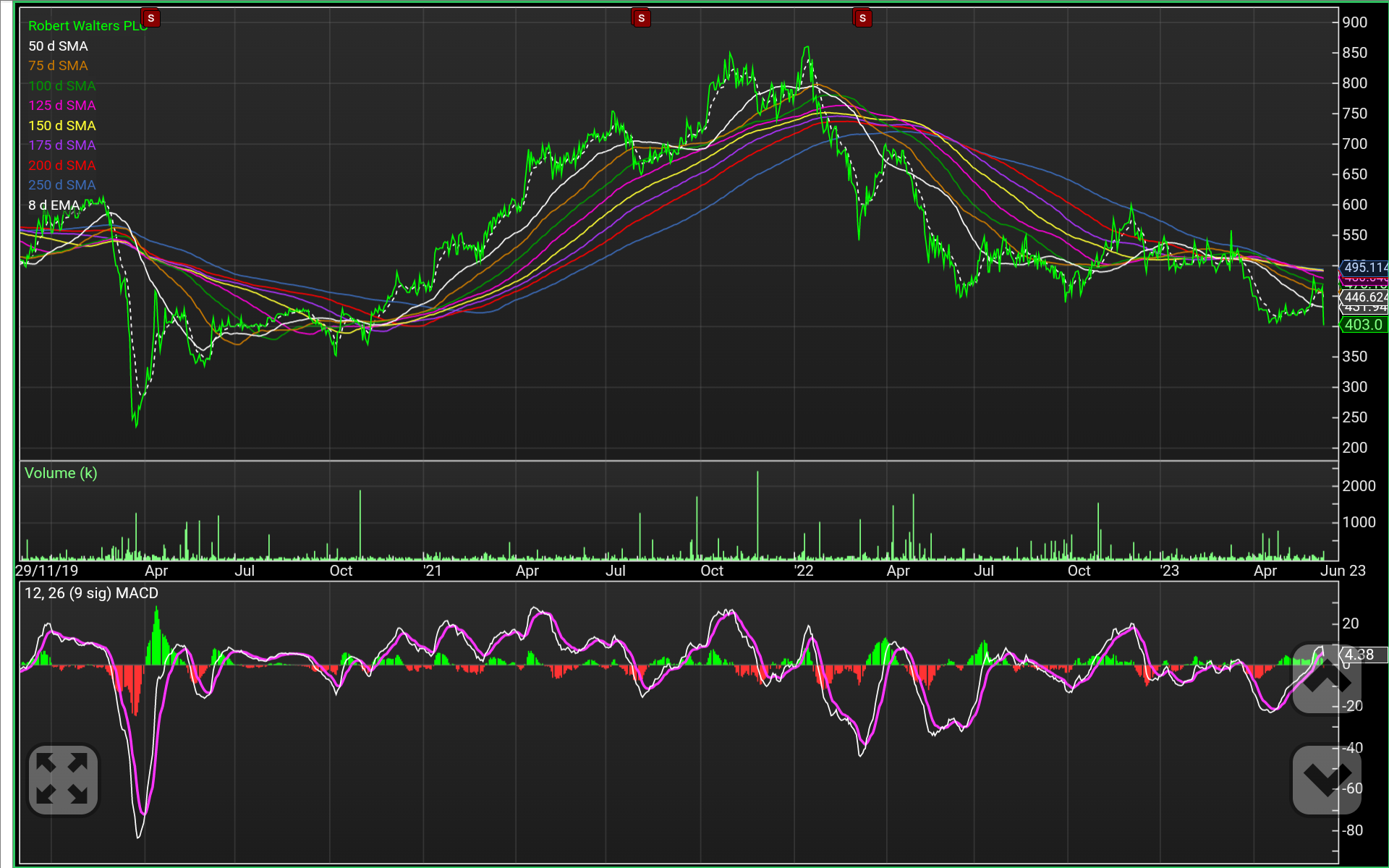1389x868 pixels.
Task: Click the 495.114 moving average price tag
Action: [1365, 267]
